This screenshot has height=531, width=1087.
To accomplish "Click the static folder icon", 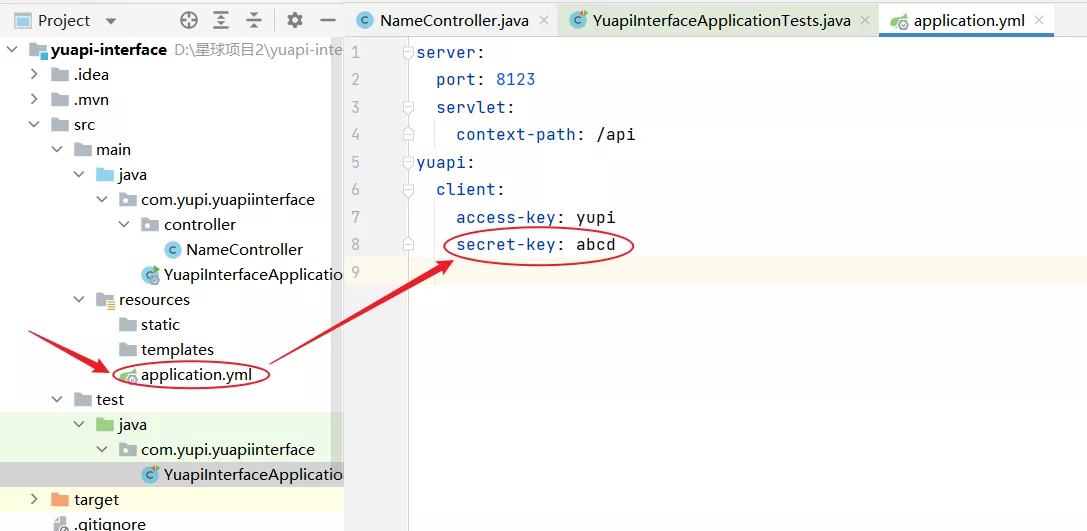I will (x=128, y=324).
